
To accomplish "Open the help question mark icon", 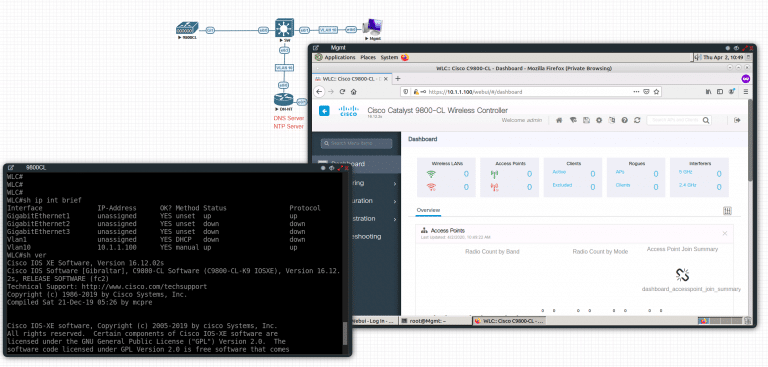I will [624, 120].
